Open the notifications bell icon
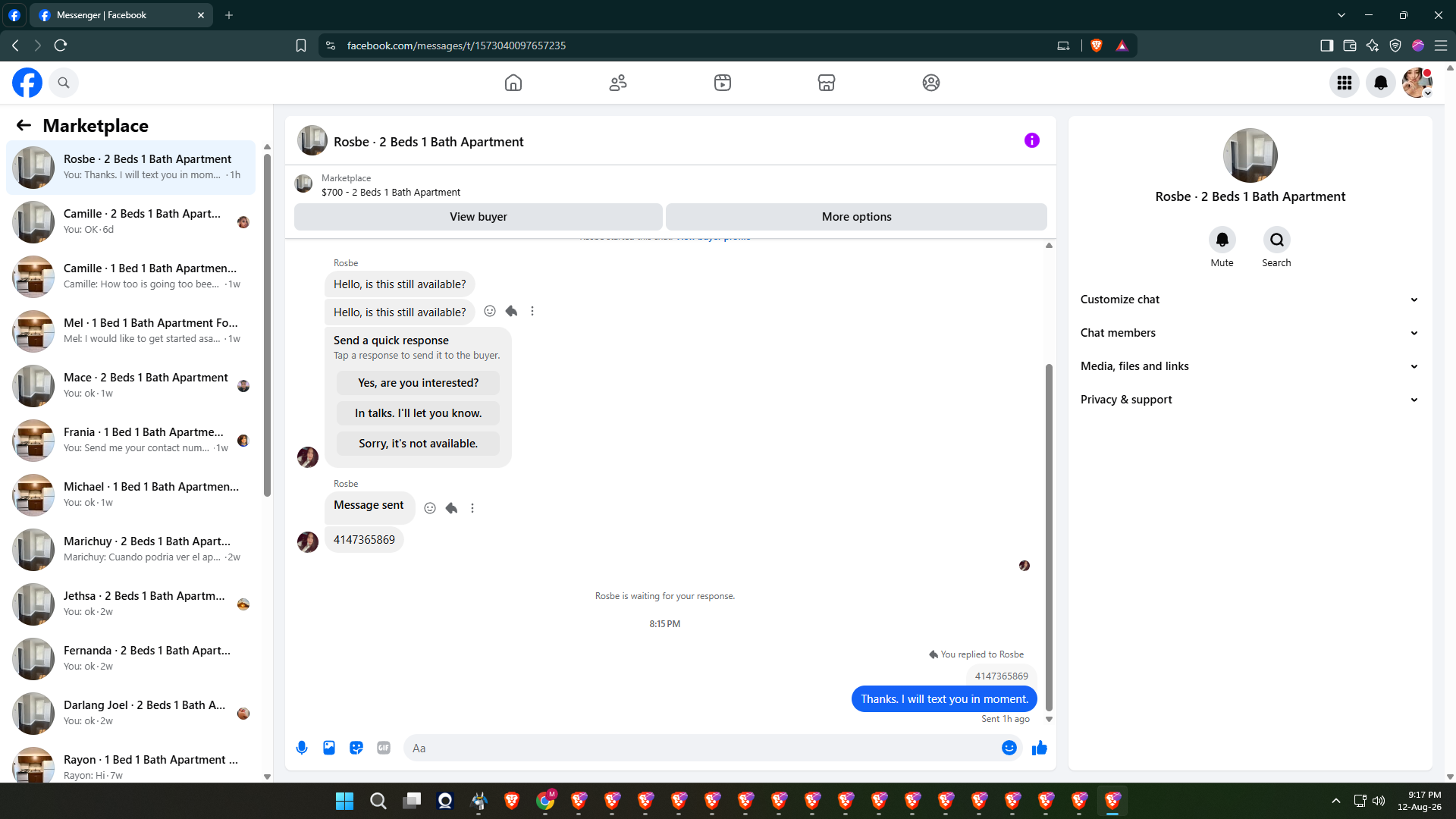 (1381, 83)
